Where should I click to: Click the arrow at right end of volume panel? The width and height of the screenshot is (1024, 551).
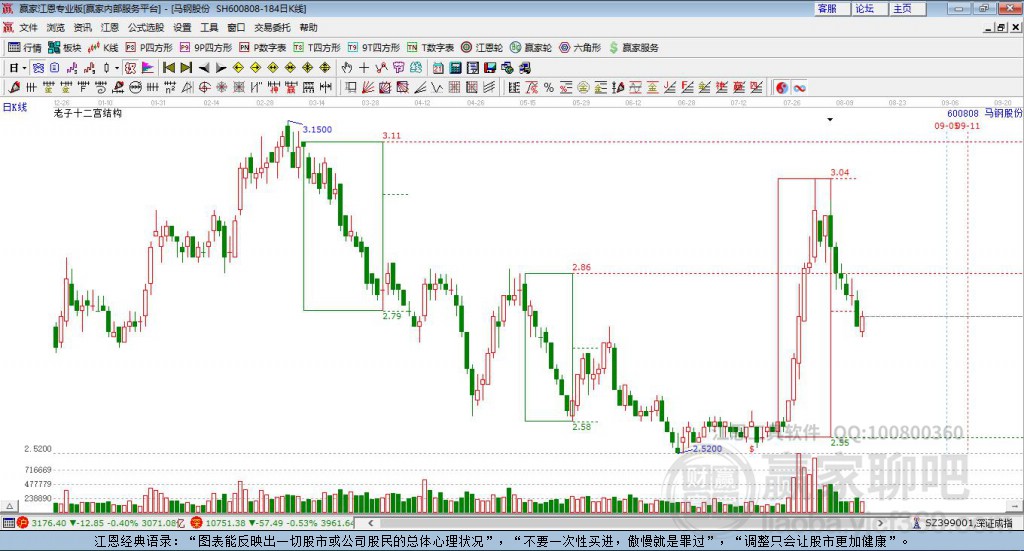tap(1015, 506)
